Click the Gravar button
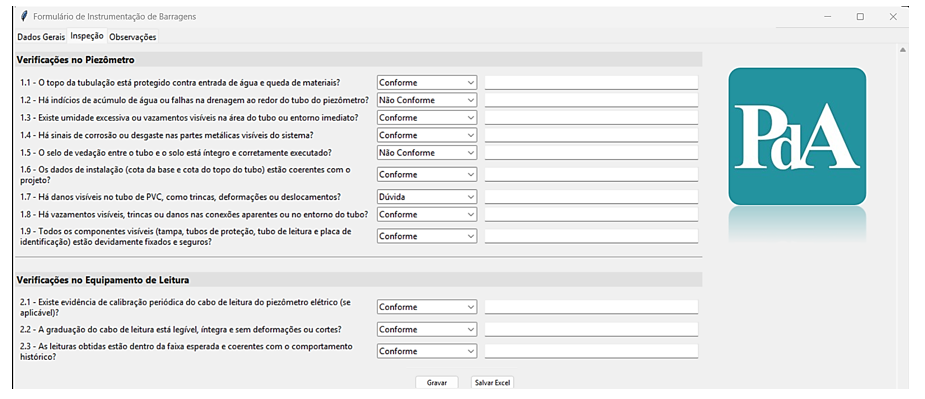 (436, 382)
